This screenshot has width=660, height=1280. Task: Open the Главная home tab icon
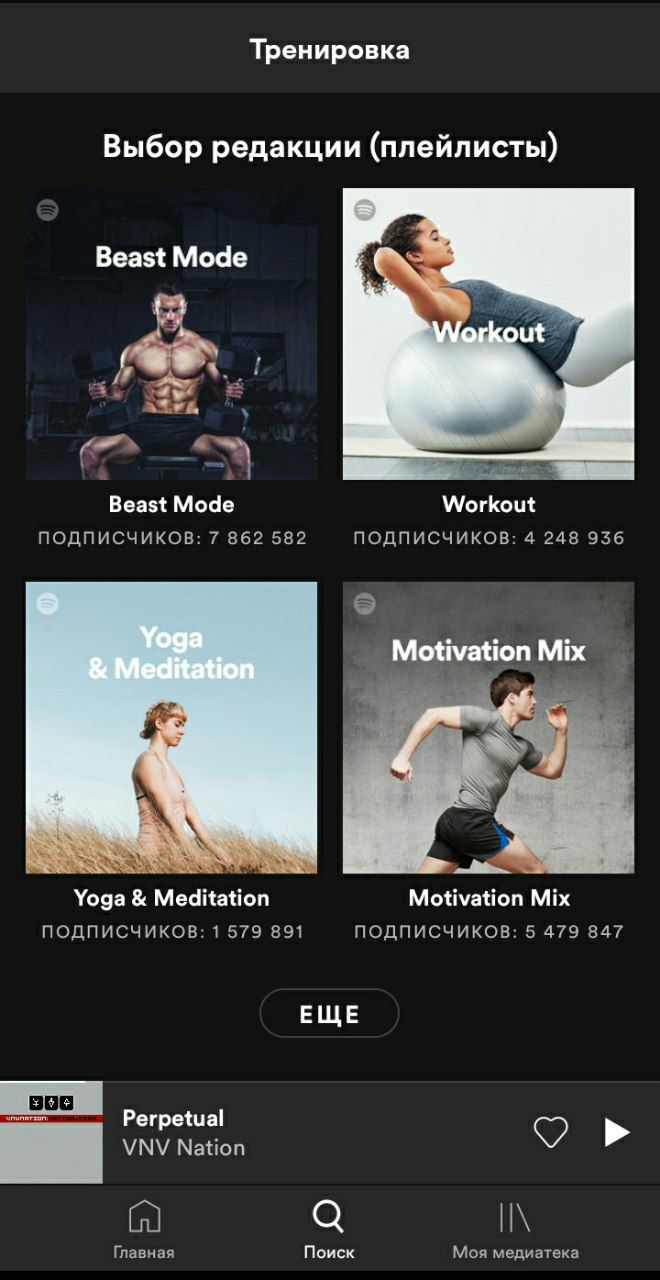click(144, 1216)
